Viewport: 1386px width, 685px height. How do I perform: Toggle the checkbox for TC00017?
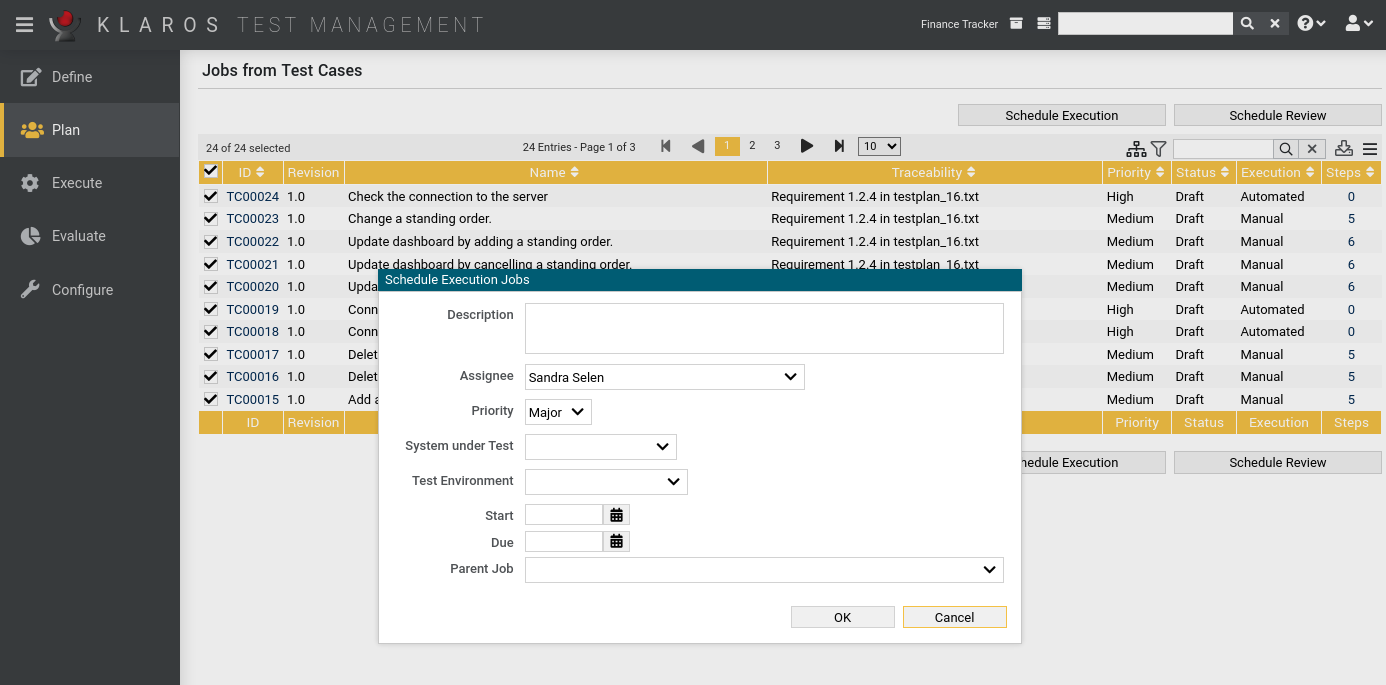tap(210, 354)
